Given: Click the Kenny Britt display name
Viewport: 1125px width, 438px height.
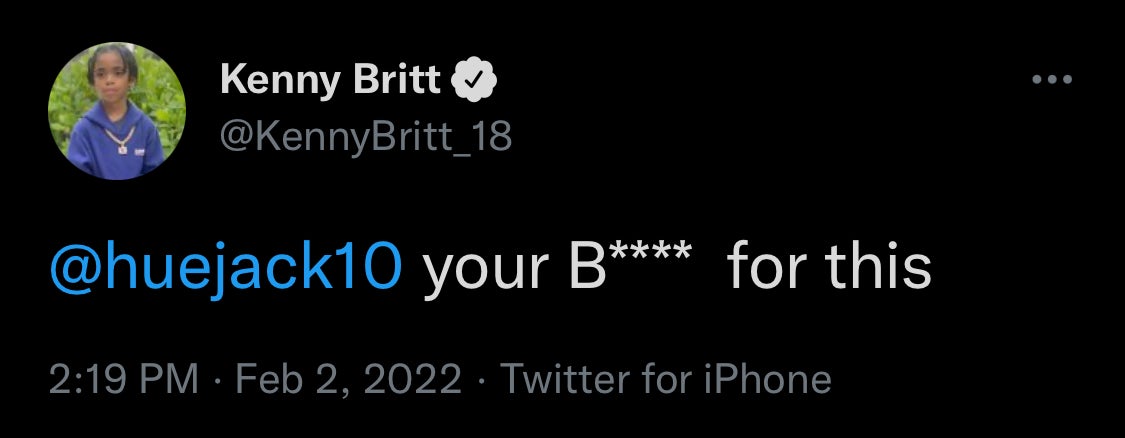Looking at the screenshot, I should point(331,80).
